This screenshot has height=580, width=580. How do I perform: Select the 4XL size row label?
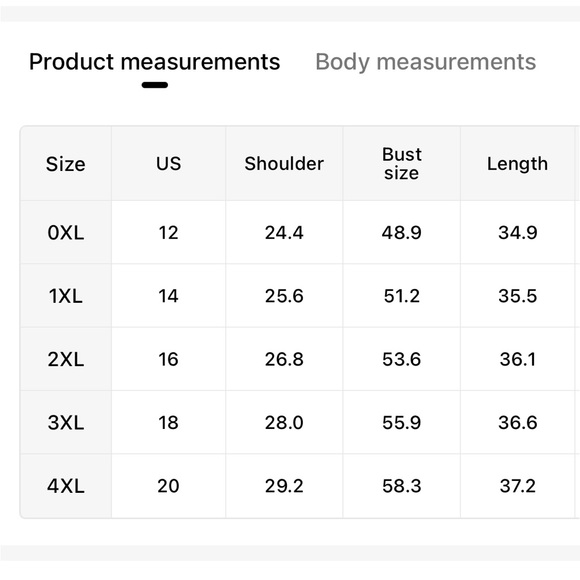pos(66,486)
